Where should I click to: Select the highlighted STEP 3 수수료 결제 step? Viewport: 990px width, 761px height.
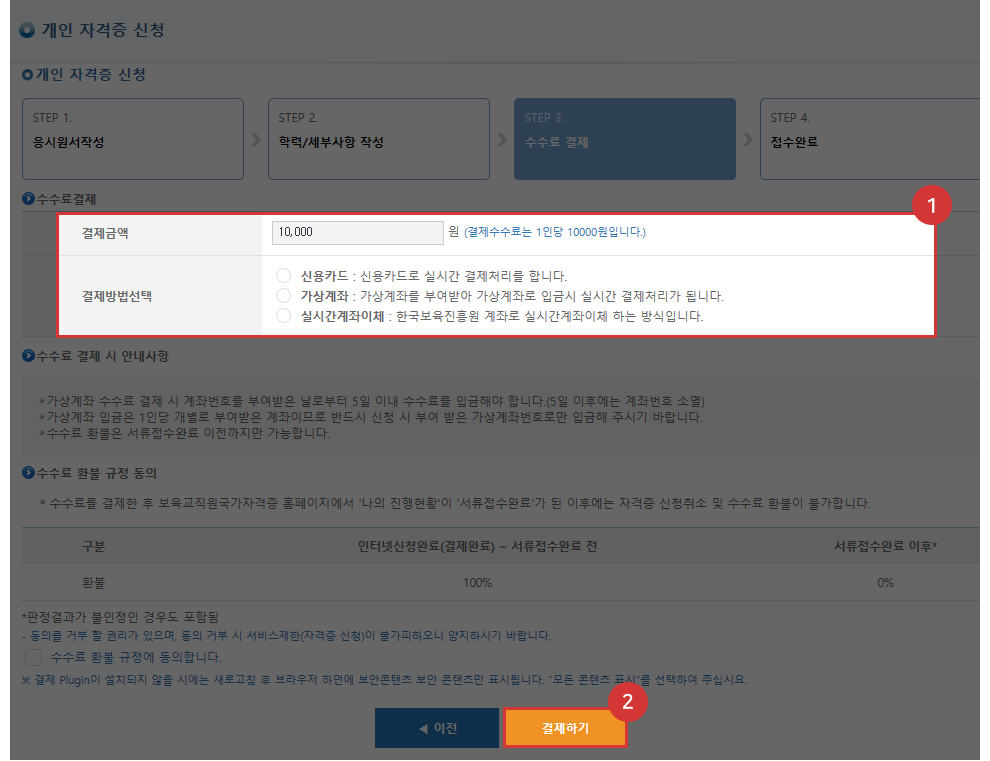point(624,139)
